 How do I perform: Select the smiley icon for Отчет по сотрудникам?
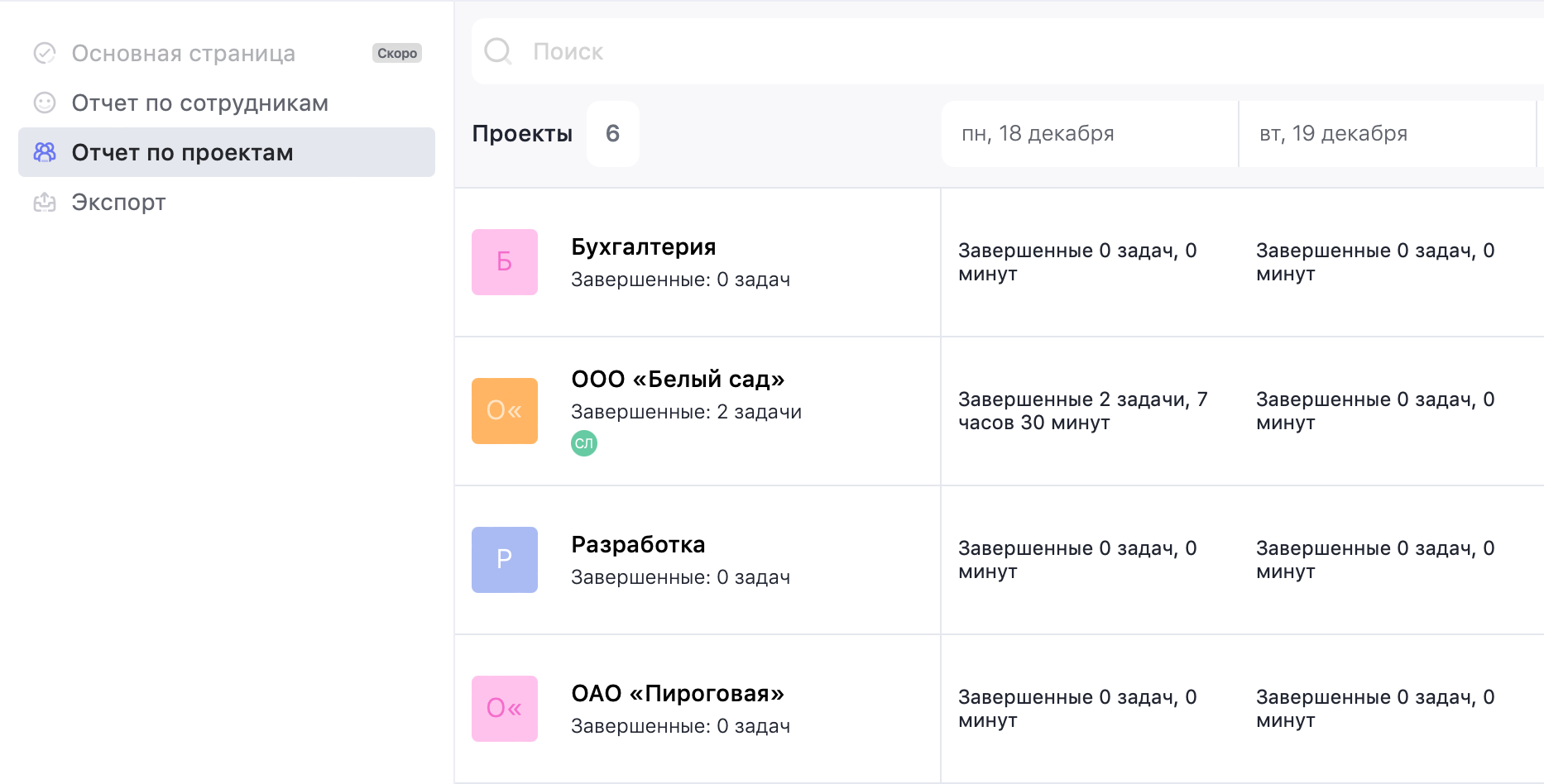[x=44, y=103]
